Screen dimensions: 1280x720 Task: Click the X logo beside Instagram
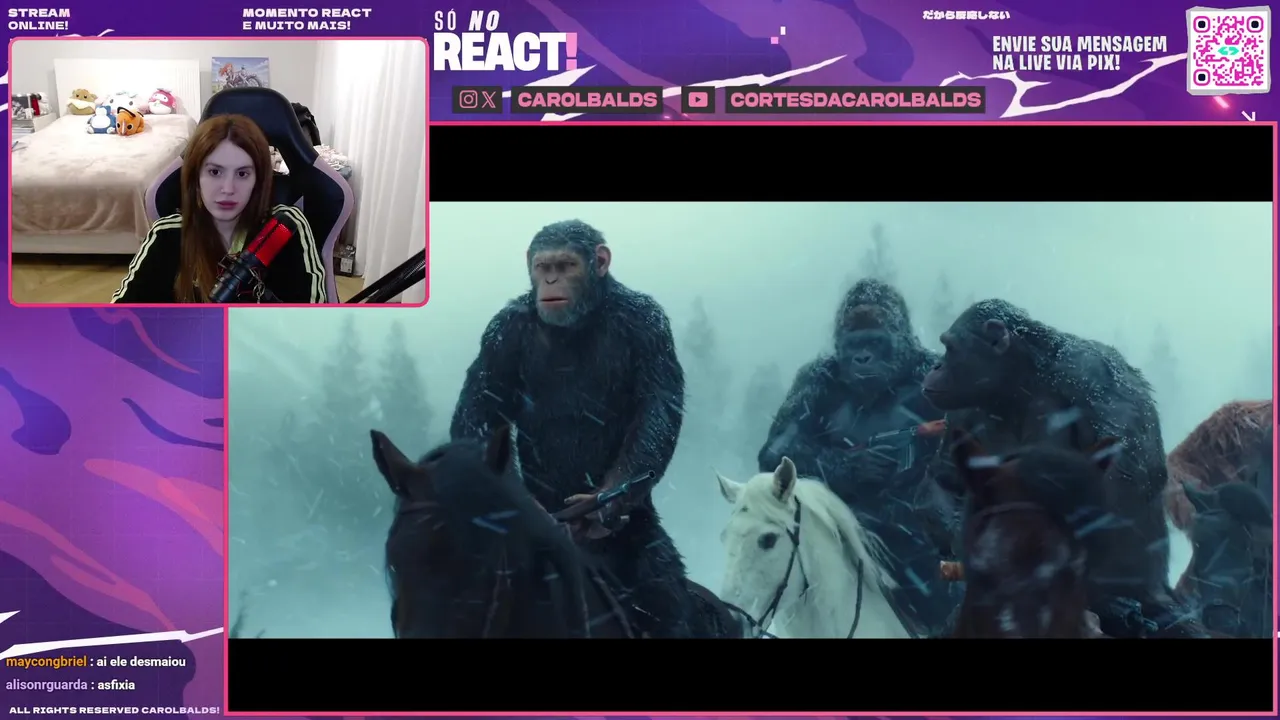[488, 99]
